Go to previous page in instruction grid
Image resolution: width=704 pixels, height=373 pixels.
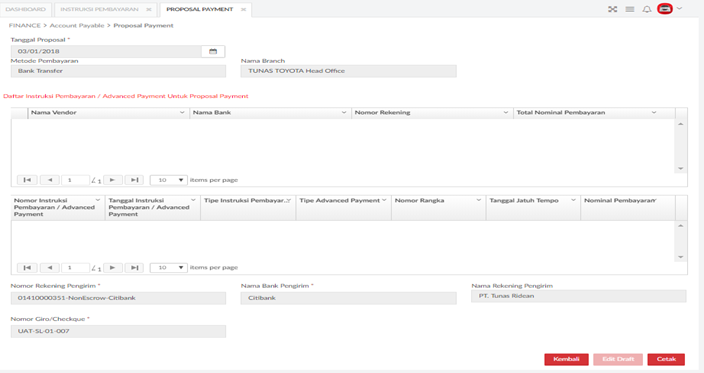[x=50, y=268]
